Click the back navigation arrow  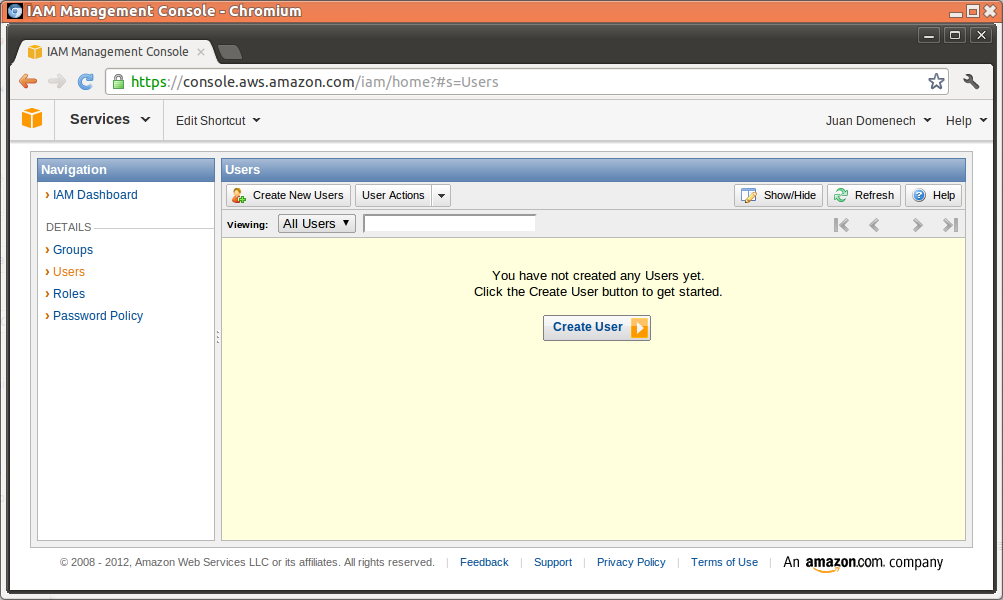click(27, 81)
